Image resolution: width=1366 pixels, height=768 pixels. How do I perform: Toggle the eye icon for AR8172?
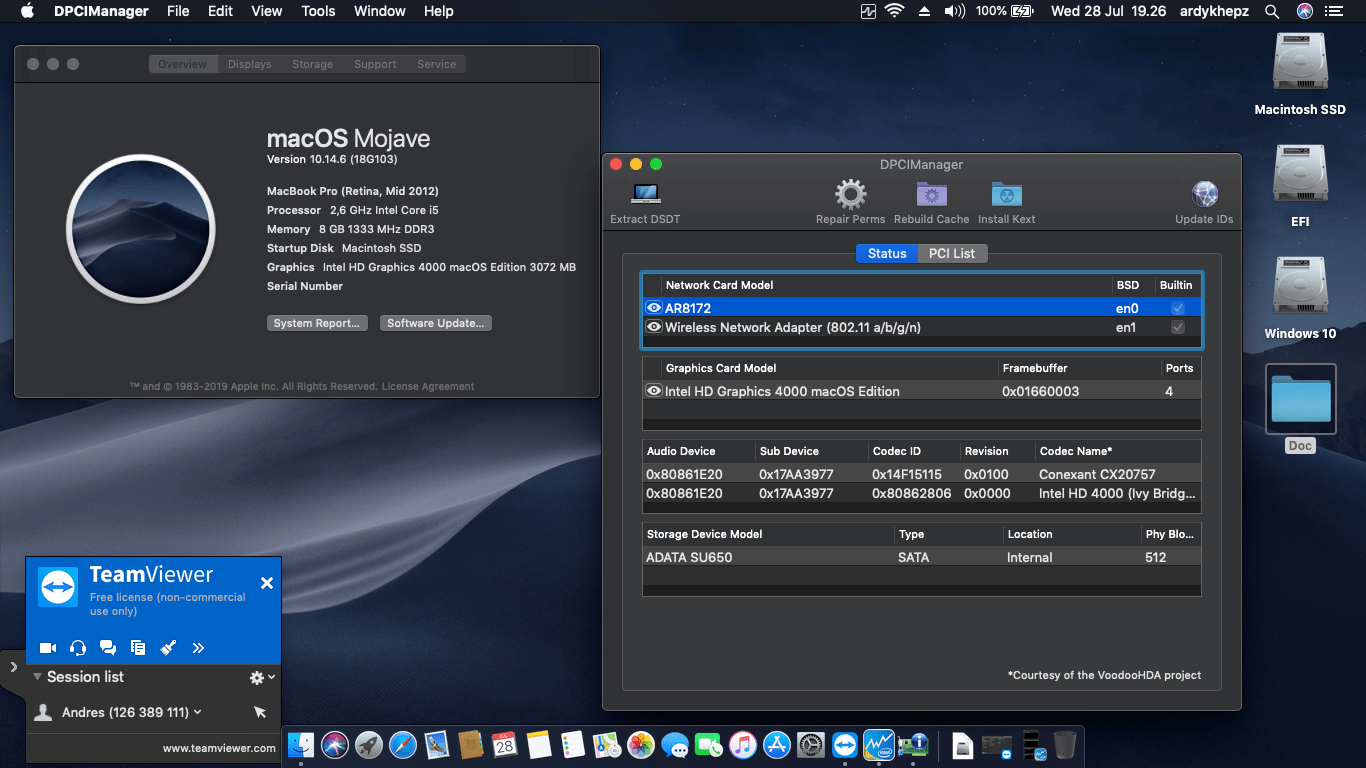pos(654,308)
